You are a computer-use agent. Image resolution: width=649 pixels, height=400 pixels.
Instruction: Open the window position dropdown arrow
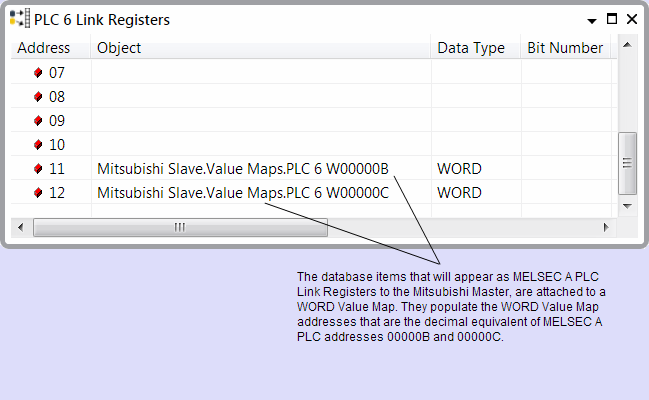pos(592,20)
